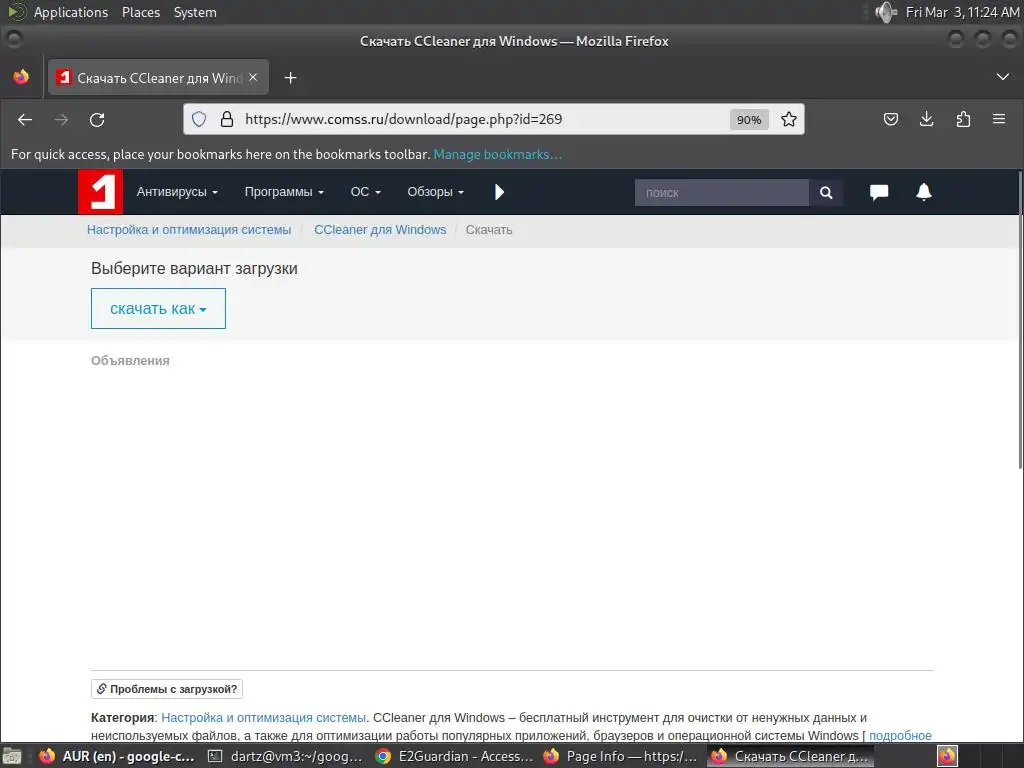Click the Скачать breadcrumb text
This screenshot has height=768, width=1024.
tap(488, 230)
